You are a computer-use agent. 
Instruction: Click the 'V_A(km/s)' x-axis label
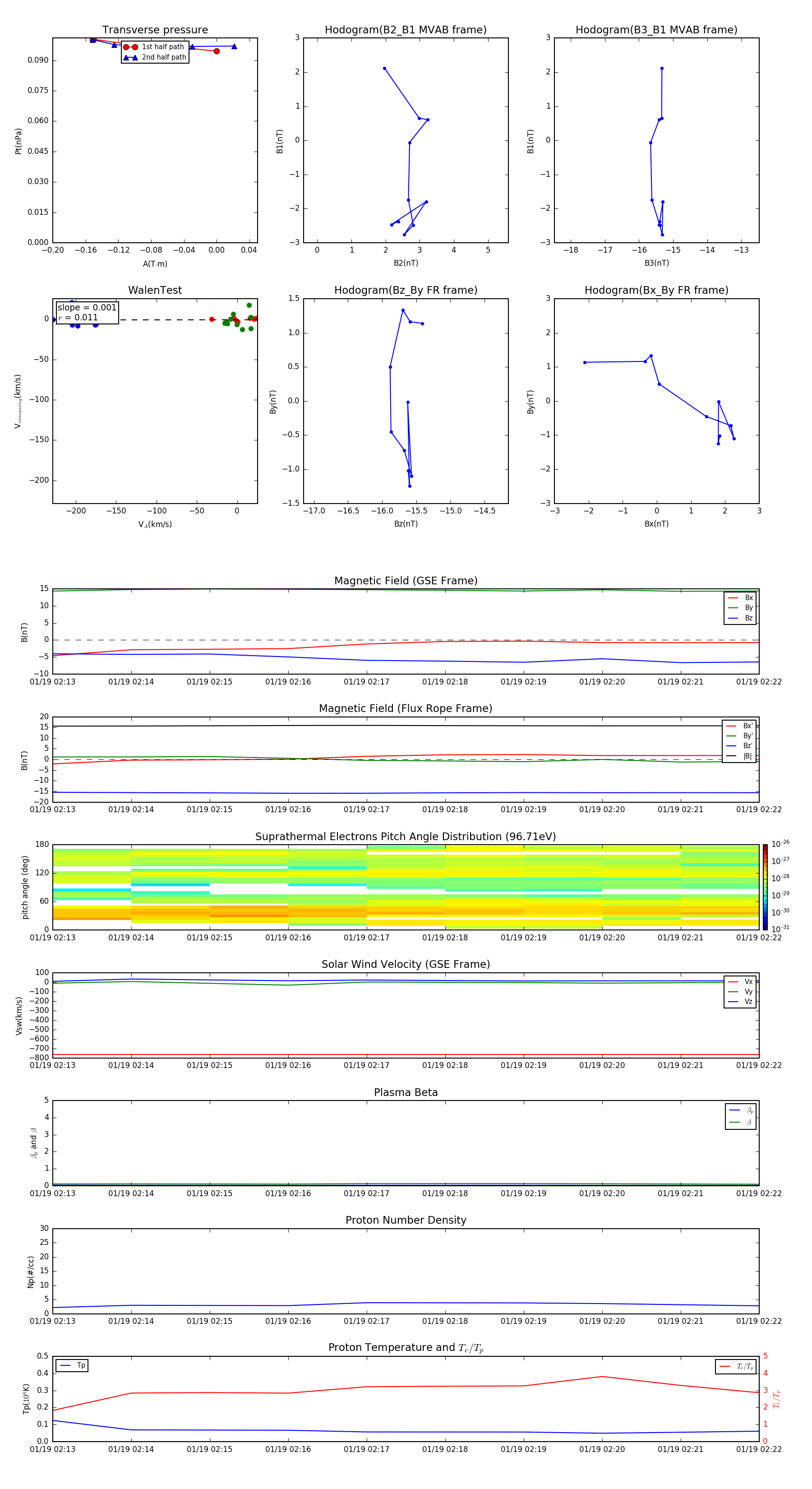(155, 524)
